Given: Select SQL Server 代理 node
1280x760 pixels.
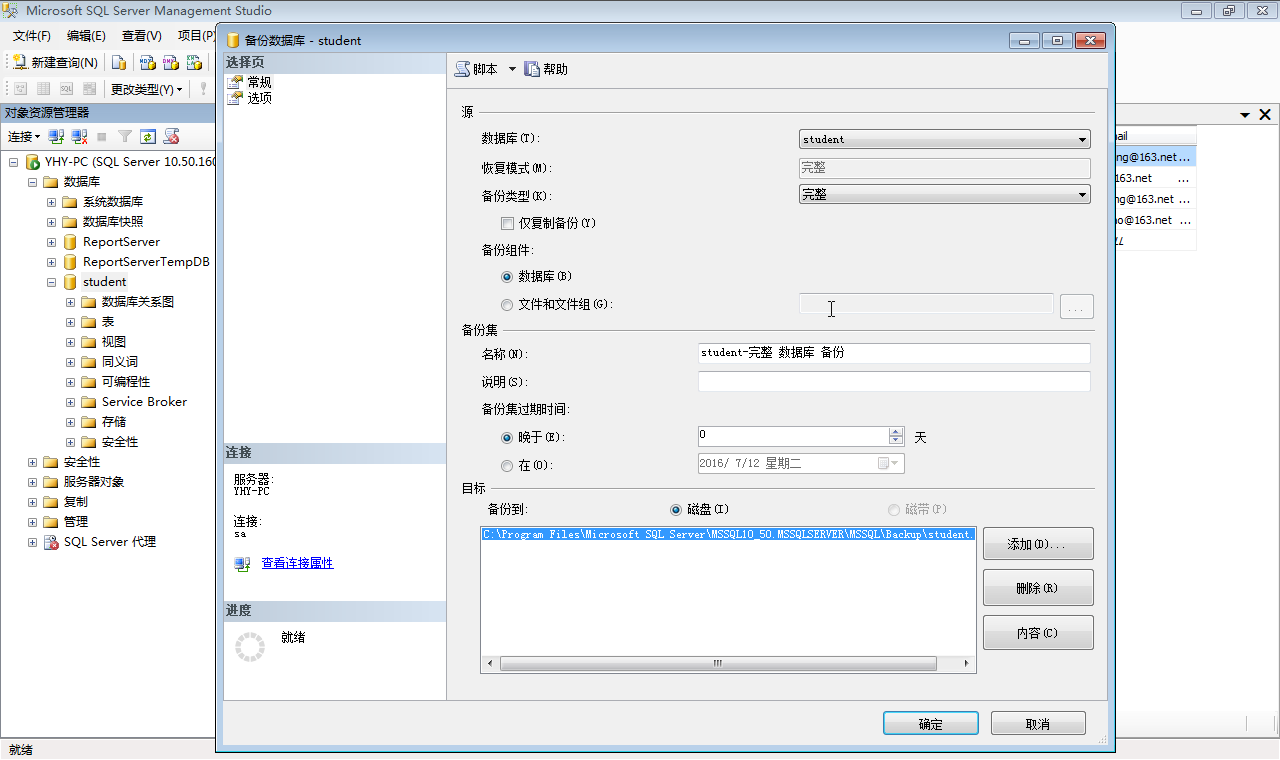Looking at the screenshot, I should (109, 542).
